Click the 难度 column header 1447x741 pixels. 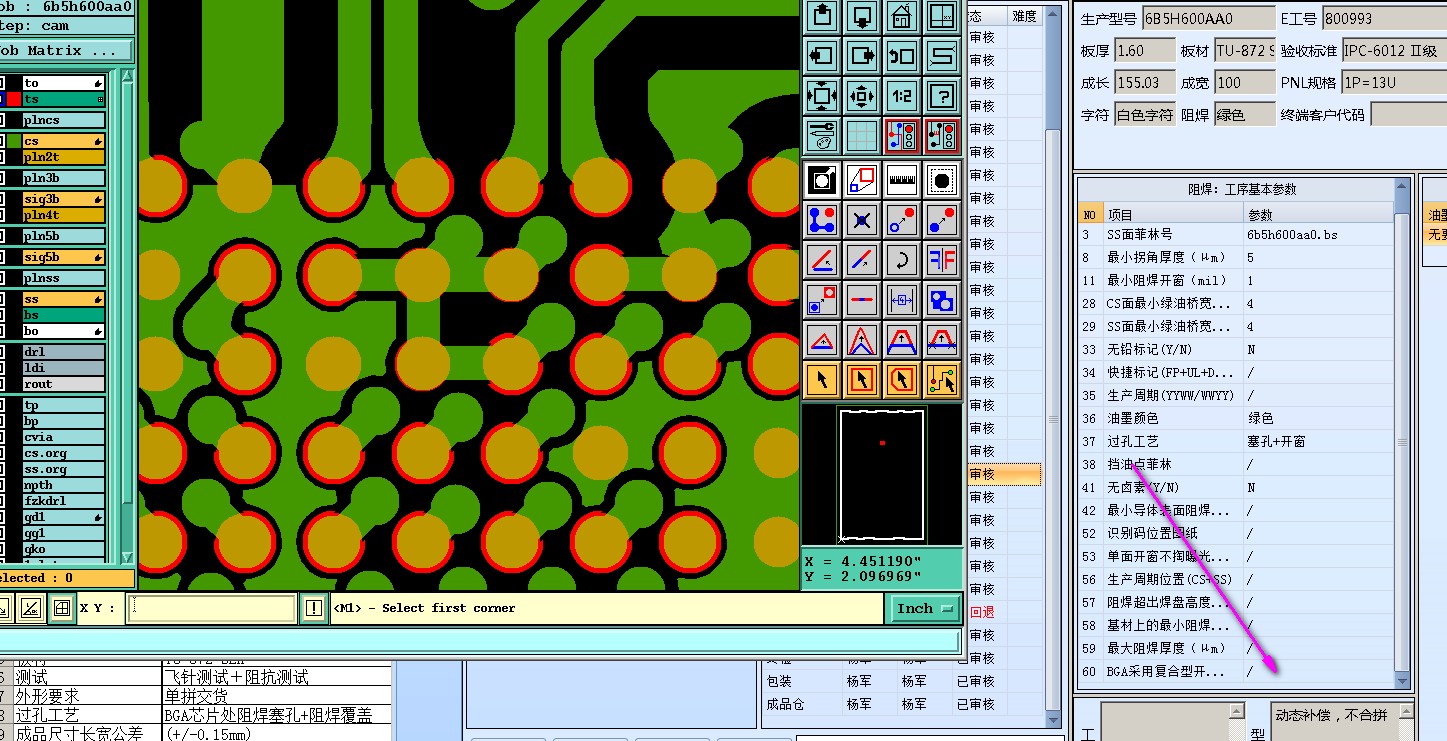(x=1025, y=16)
